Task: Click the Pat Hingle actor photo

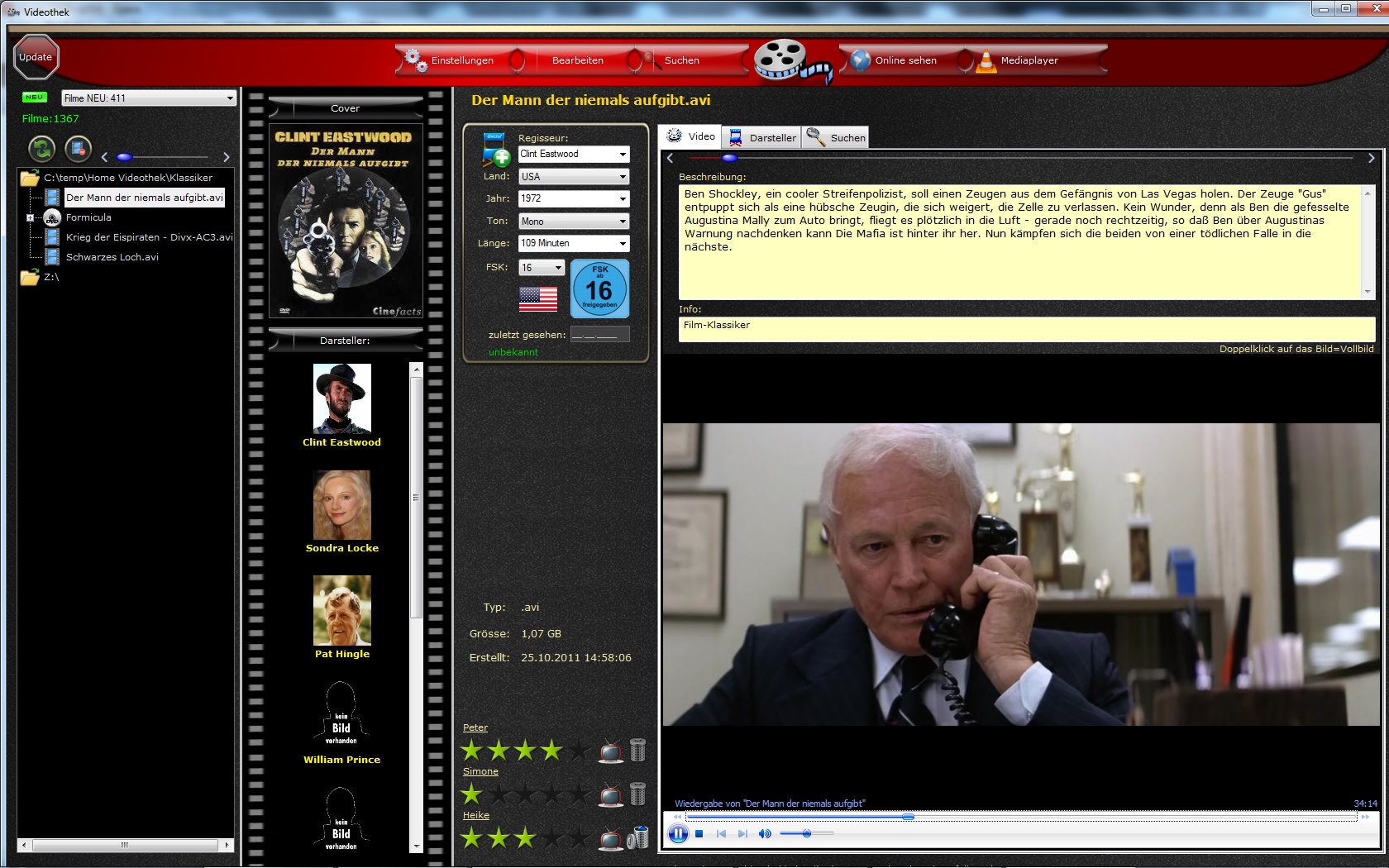Action: pyautogui.click(x=342, y=610)
